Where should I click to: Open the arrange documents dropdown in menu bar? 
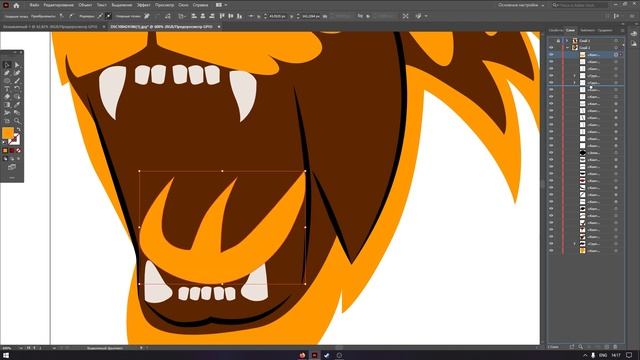(222, 5)
